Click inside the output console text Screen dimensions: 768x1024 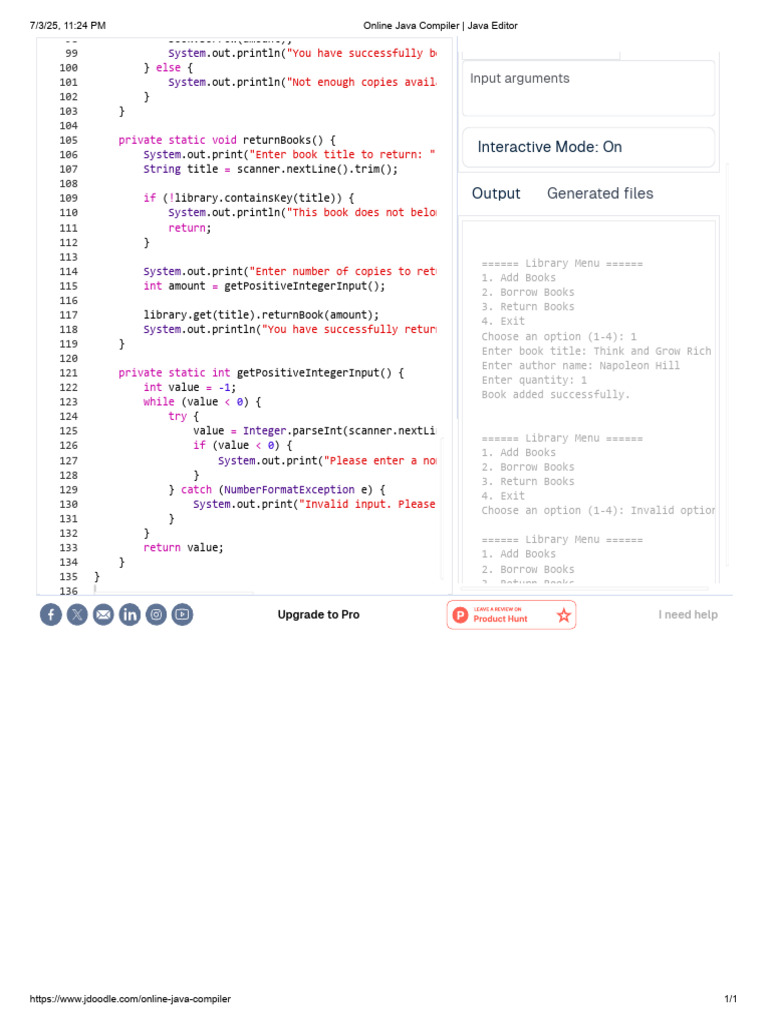590,402
